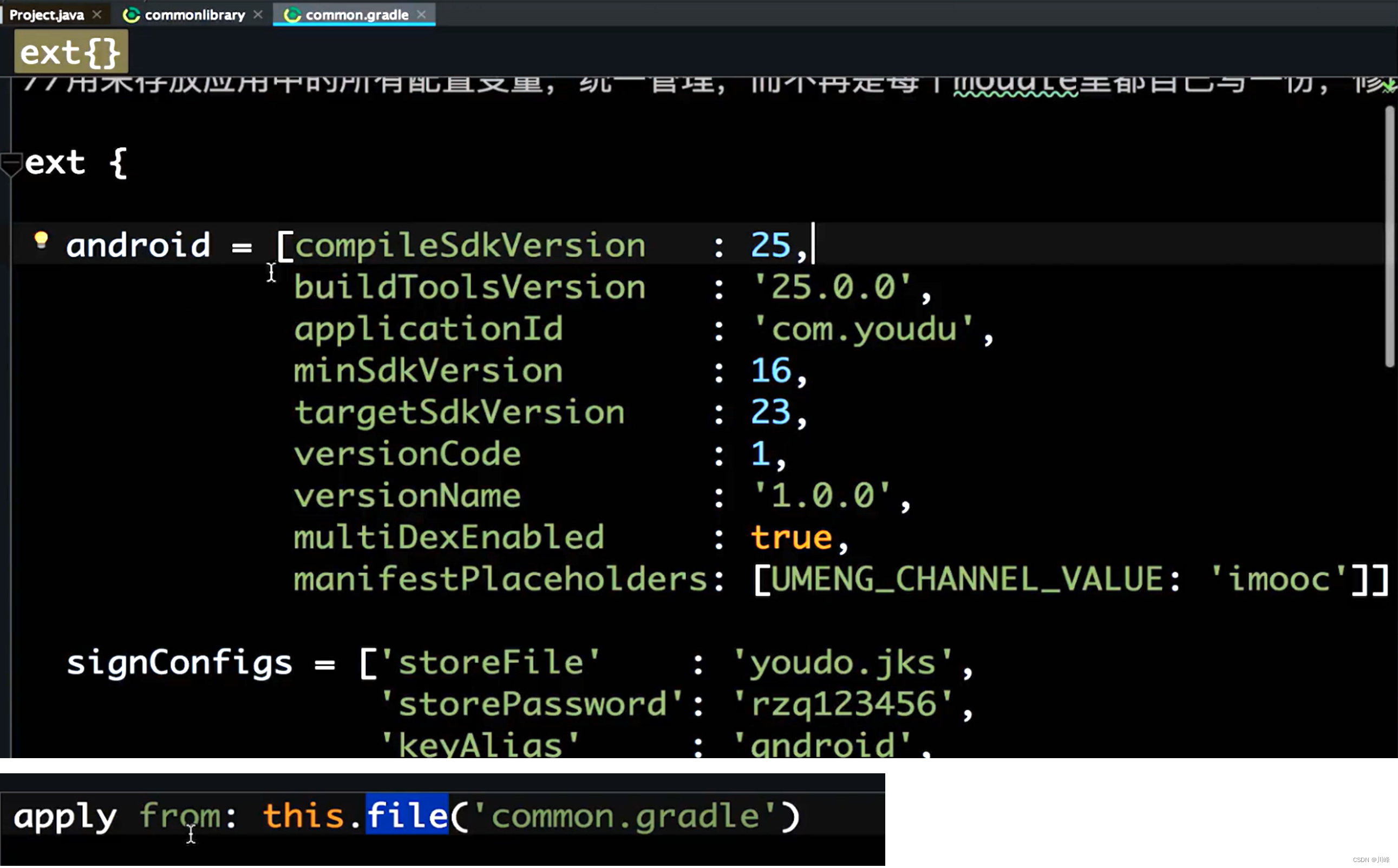This screenshot has height=868, width=1398.
Task: Click the manifestPlaceholders key
Action: click(x=501, y=579)
